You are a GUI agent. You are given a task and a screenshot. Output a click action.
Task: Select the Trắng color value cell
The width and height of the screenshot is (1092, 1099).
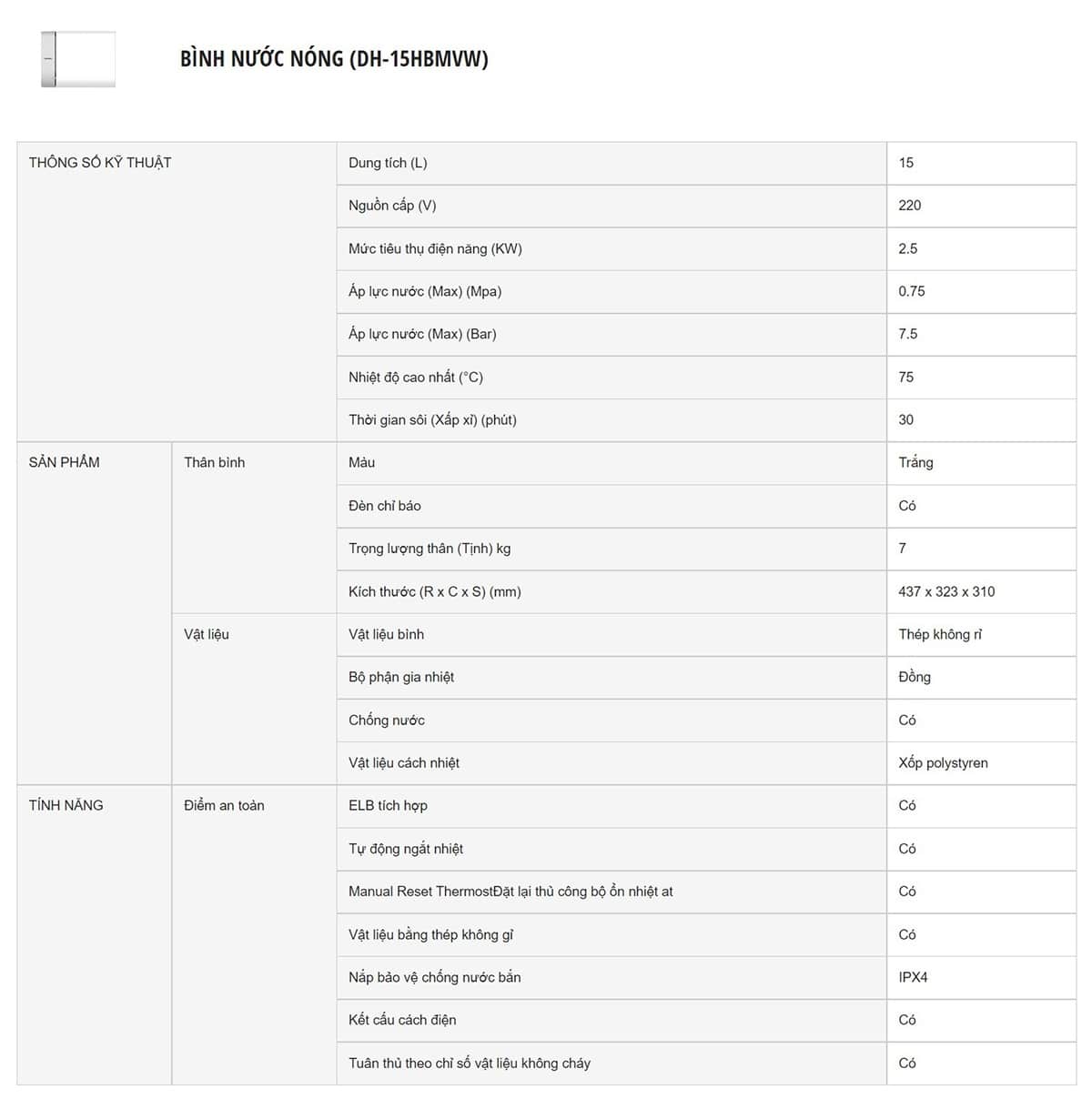915,462
